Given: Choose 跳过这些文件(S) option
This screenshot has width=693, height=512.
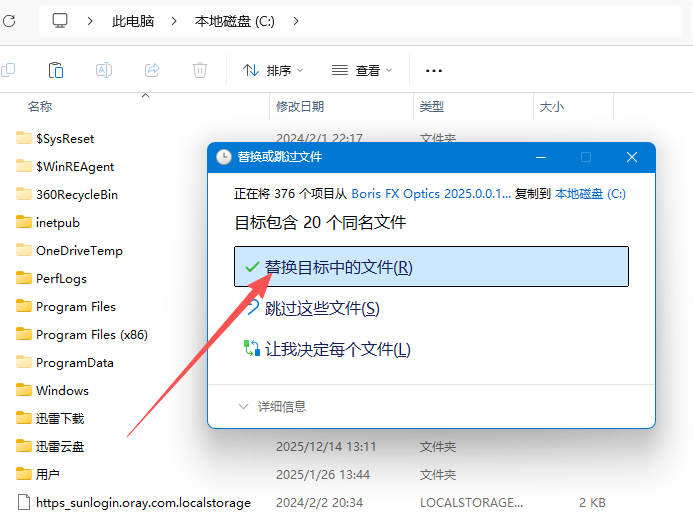Looking at the screenshot, I should point(322,308).
